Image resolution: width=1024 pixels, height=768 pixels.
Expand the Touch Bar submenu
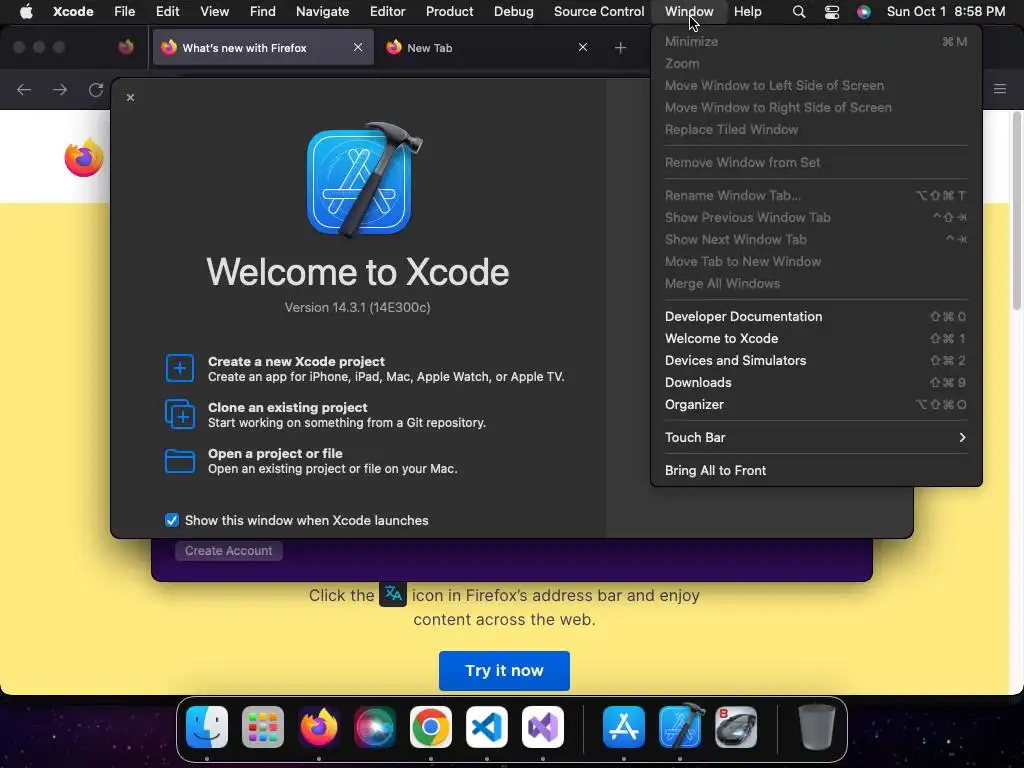816,438
